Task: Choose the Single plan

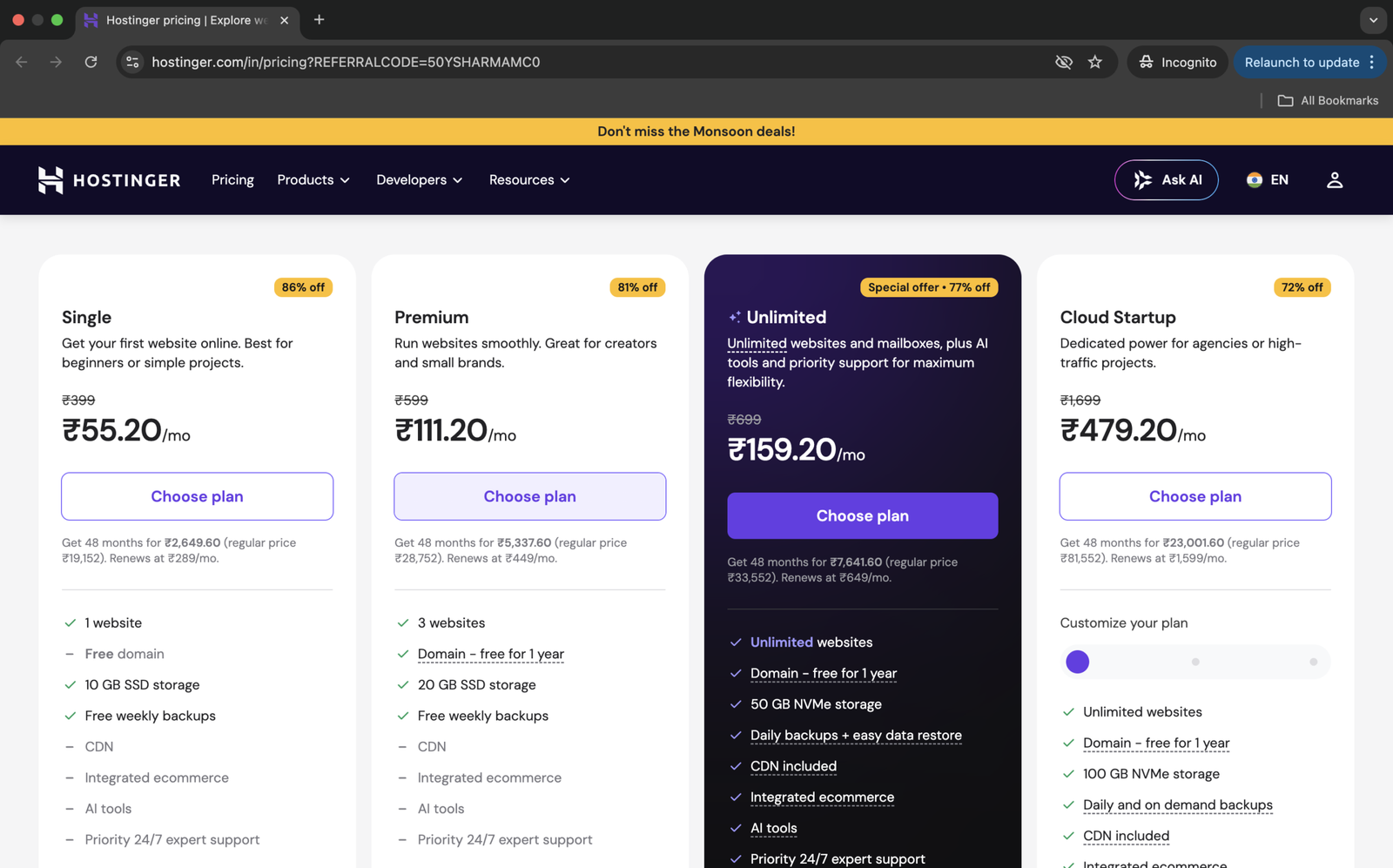Action: 198,496
